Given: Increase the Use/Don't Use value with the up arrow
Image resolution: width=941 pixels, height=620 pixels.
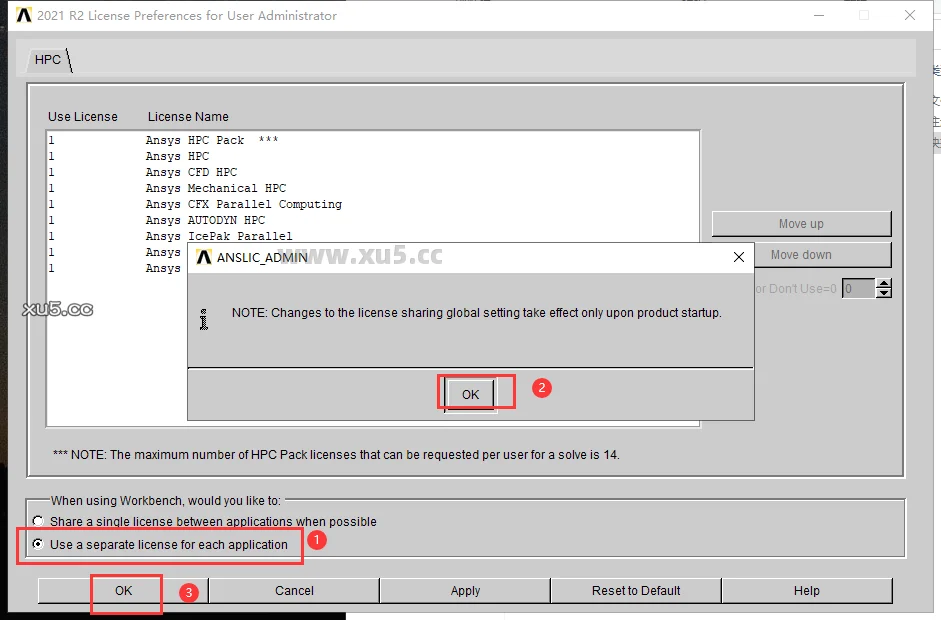Looking at the screenshot, I should 883,284.
